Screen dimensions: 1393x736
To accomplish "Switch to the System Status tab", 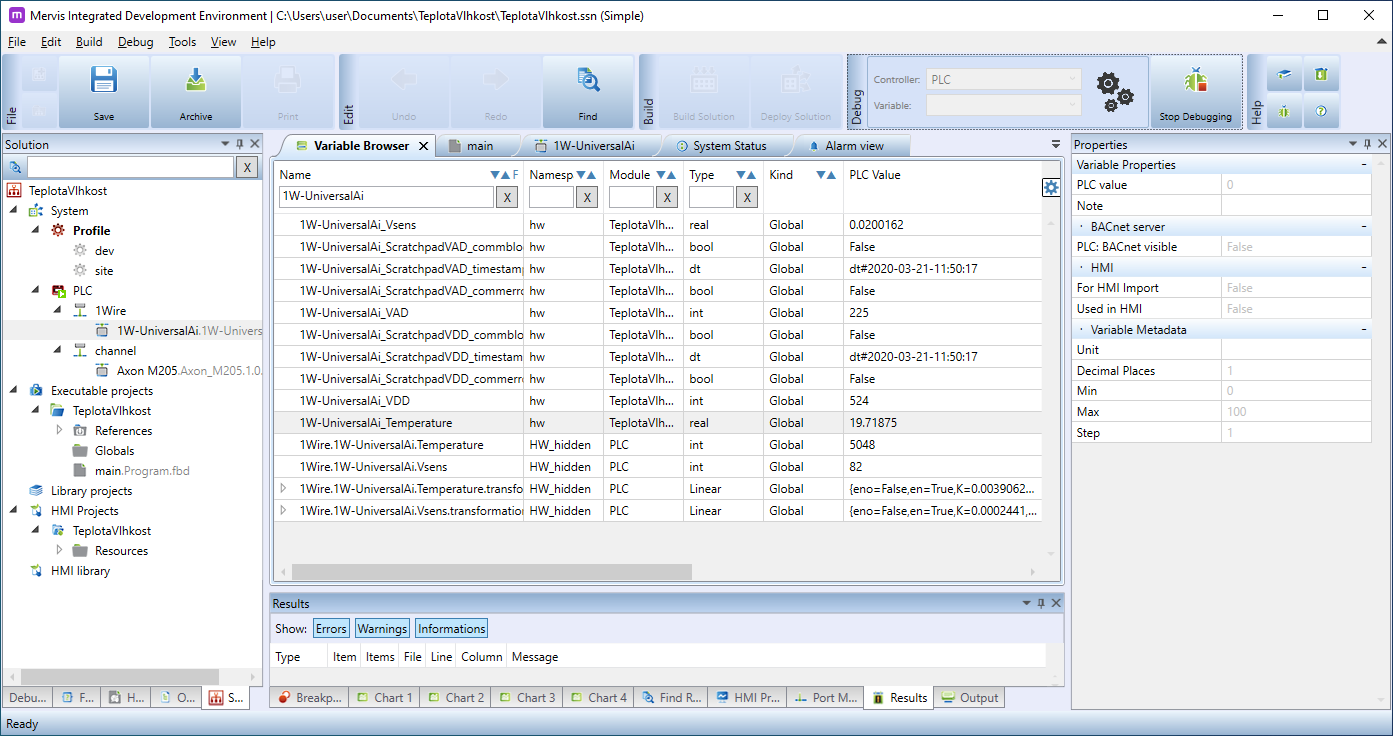I will click(729, 146).
